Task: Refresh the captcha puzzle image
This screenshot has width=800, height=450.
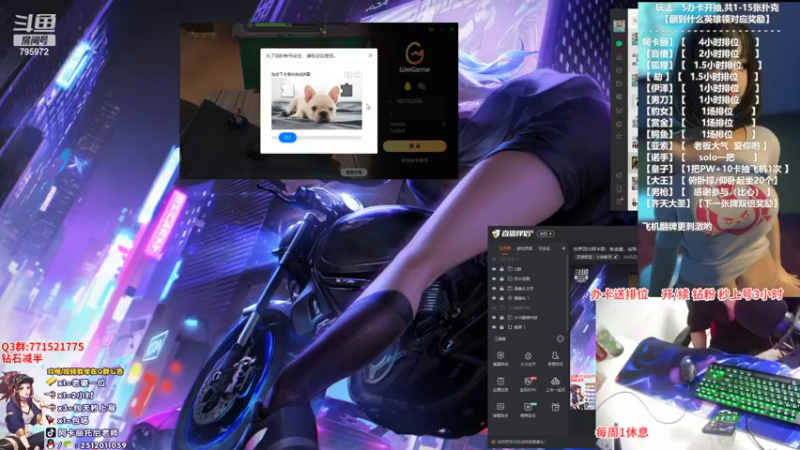Action: point(358,74)
